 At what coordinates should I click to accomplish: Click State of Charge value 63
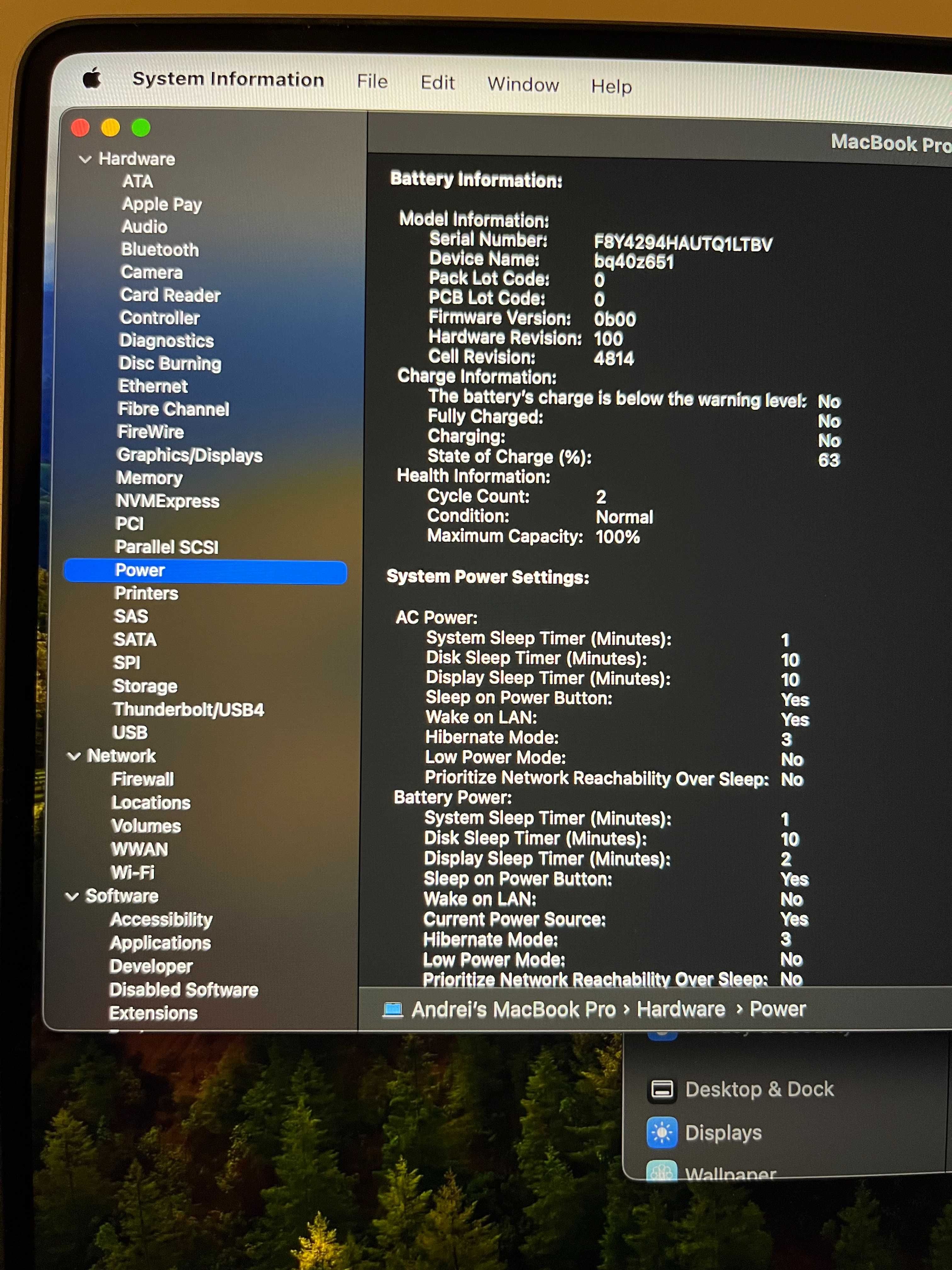[x=829, y=461]
